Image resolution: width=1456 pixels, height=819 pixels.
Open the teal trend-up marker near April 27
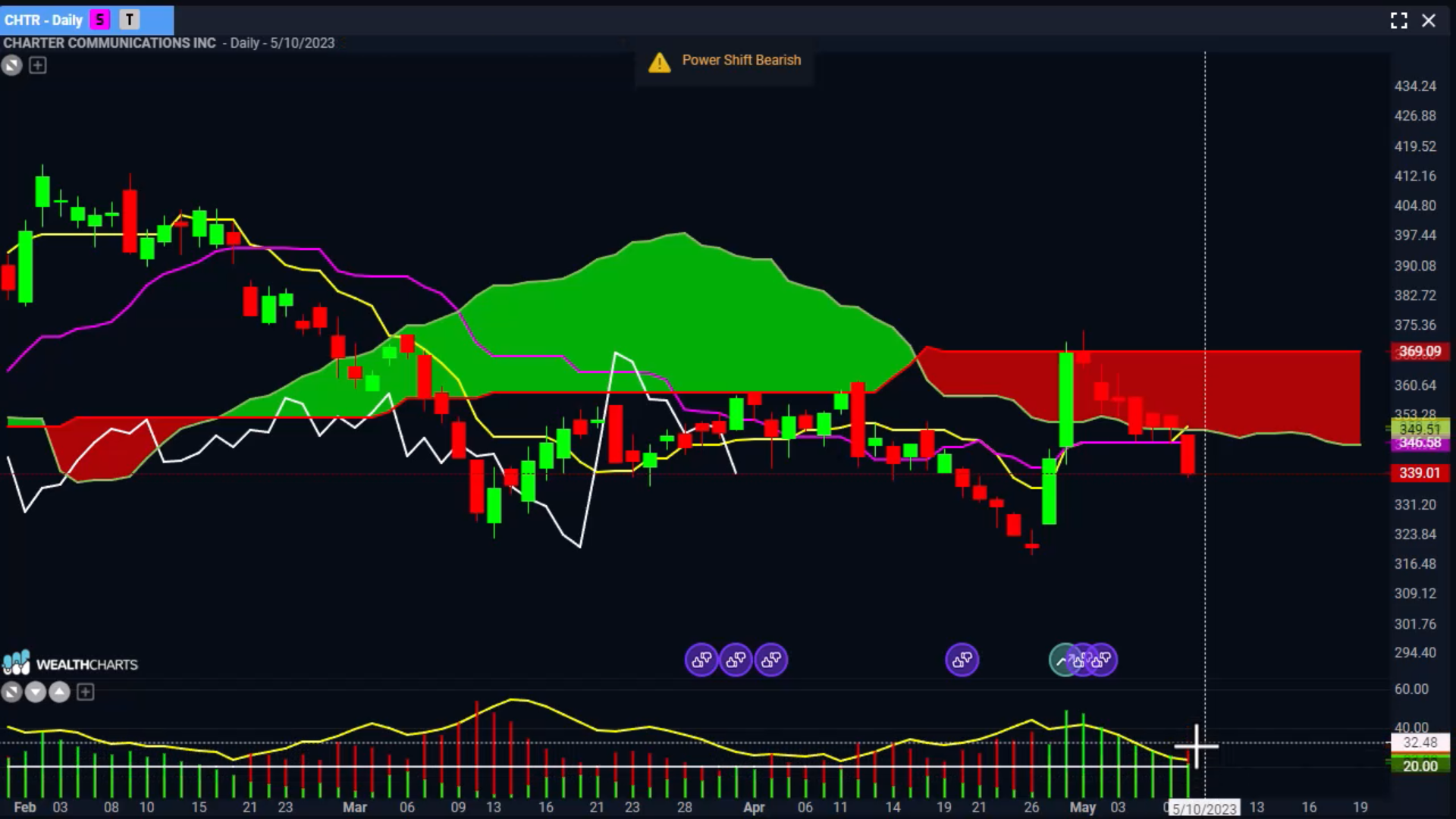pos(1061,660)
